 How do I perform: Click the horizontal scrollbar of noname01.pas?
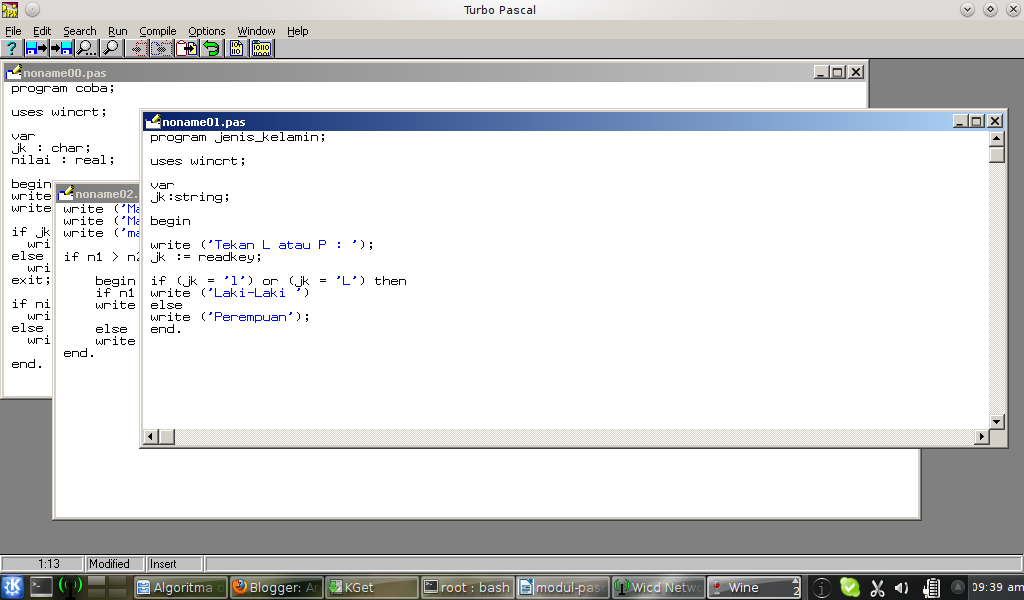coord(570,436)
